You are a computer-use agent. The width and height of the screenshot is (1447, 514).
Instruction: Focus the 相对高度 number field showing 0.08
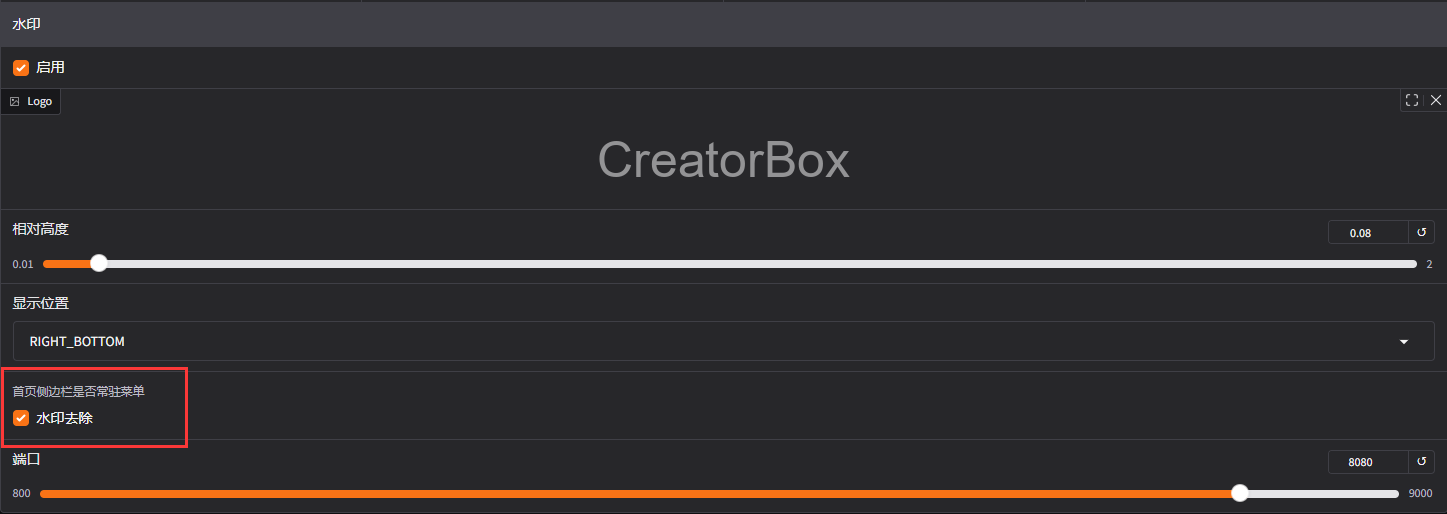tap(1367, 233)
